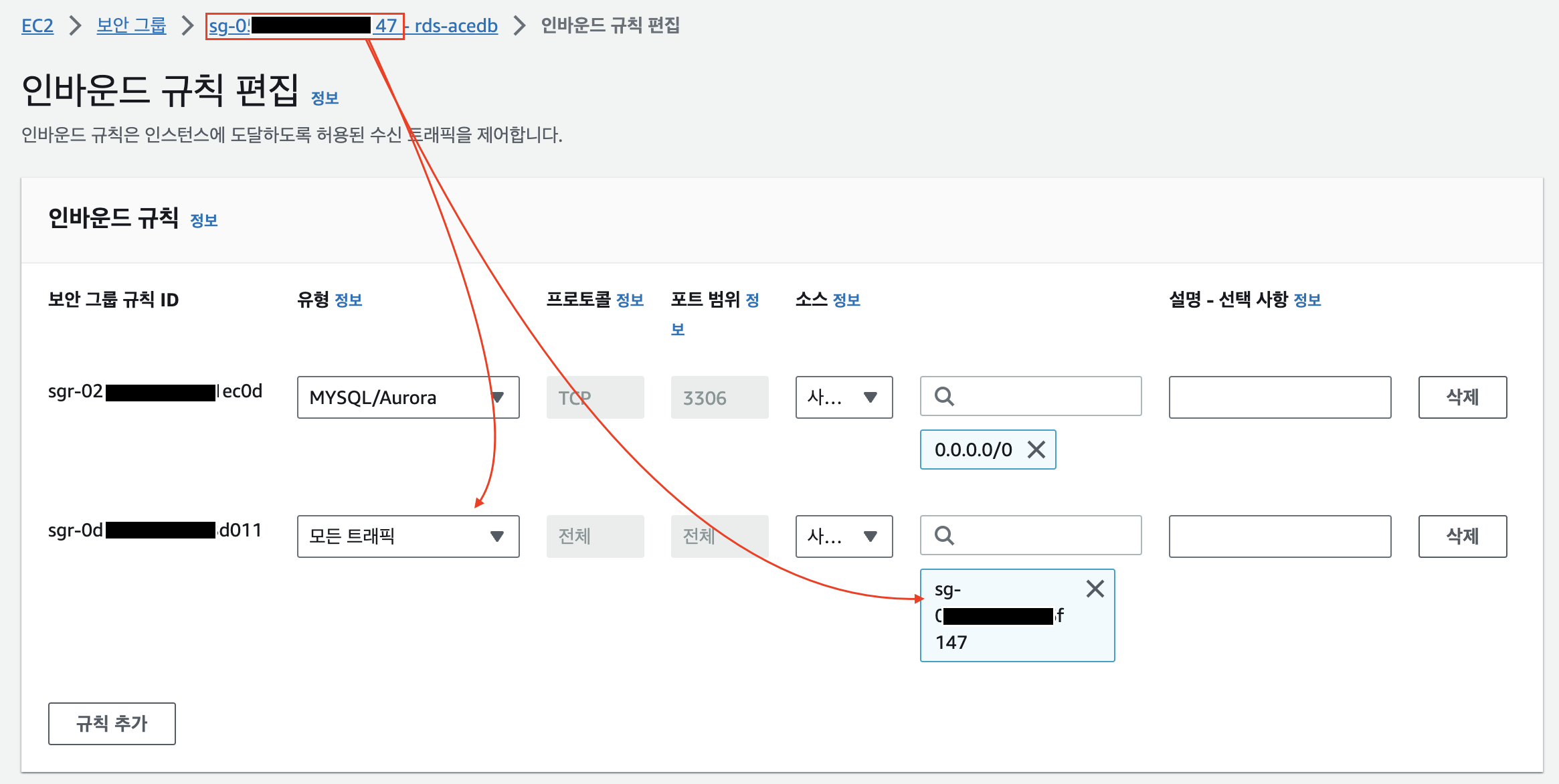1559x784 pixels.
Task: Click description field of MYSQL/Aurora rule
Action: click(1279, 397)
